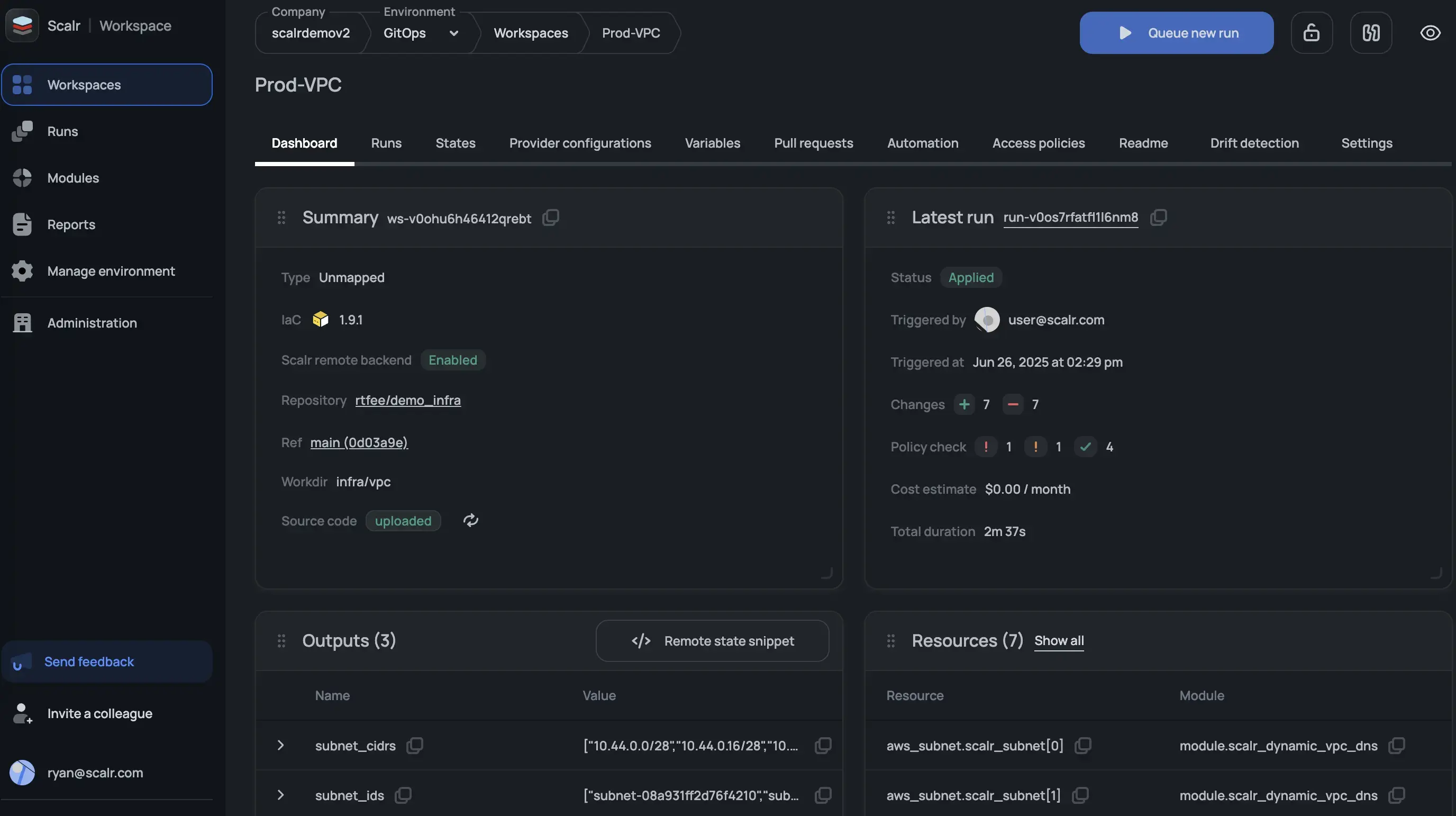Open the Drift detection tab

pos(1254,143)
